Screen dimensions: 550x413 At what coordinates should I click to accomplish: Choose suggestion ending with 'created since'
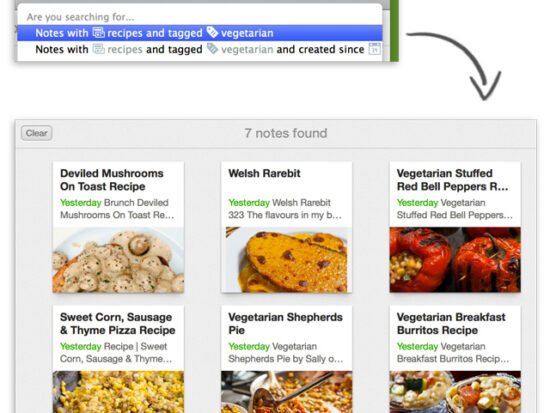(x=200, y=49)
